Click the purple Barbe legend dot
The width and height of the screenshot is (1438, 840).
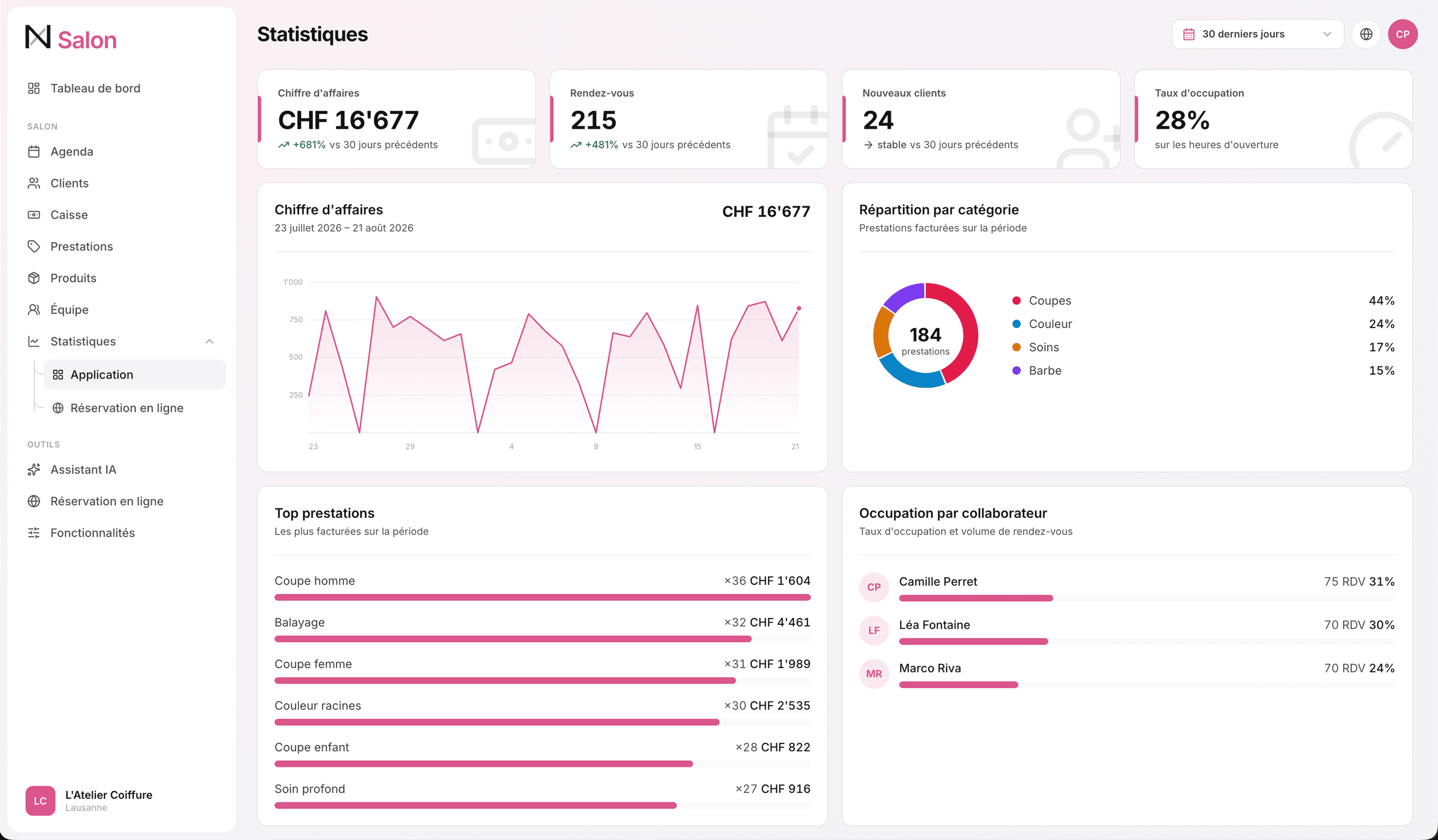[x=1016, y=371]
